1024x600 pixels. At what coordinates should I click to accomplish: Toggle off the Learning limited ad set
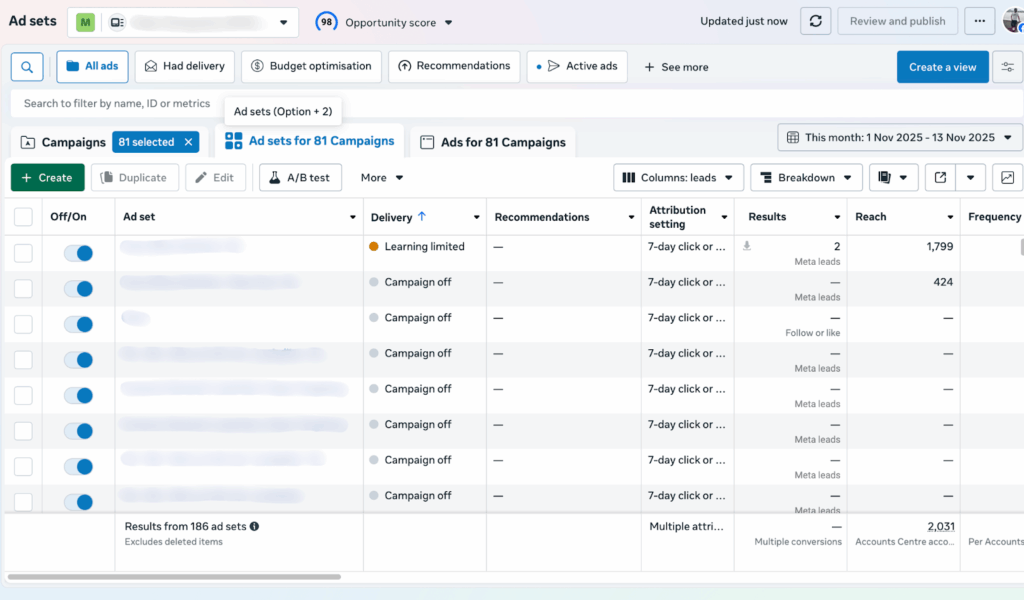[x=78, y=253]
